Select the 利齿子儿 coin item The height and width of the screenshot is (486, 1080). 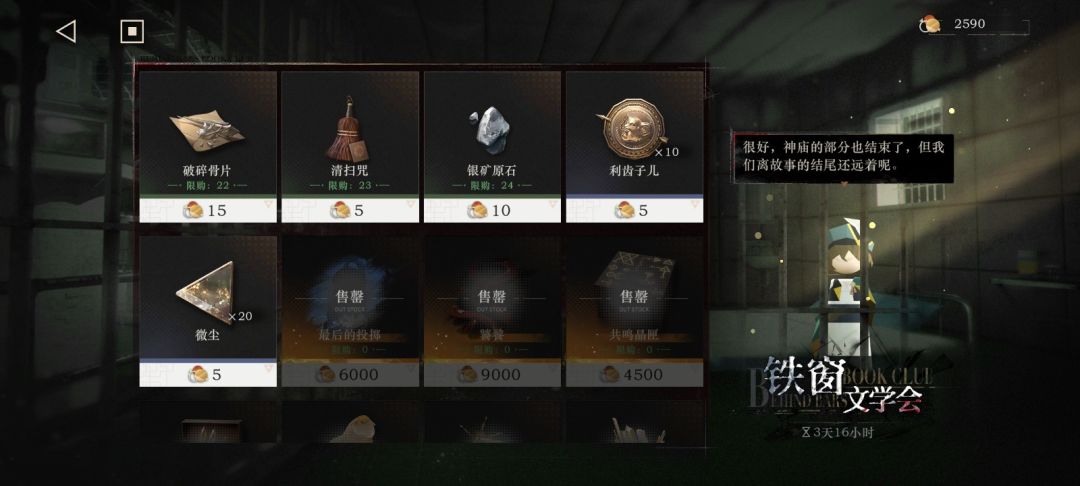click(x=634, y=134)
